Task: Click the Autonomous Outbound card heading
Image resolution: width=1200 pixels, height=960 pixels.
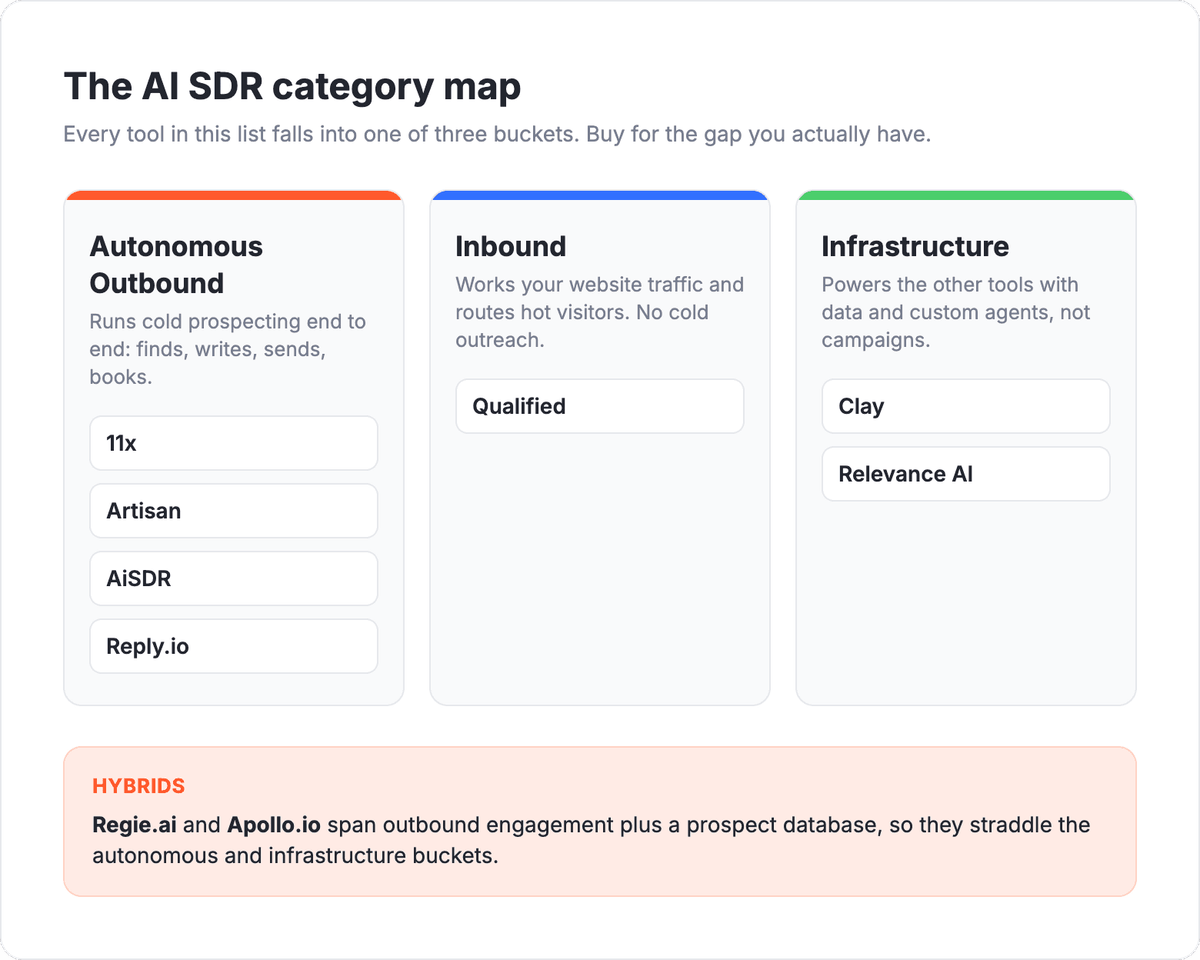Action: 176,265
